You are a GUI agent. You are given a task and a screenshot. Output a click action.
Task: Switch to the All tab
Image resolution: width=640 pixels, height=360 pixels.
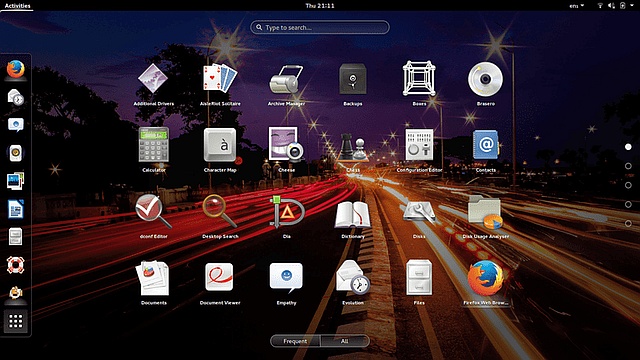(x=345, y=341)
